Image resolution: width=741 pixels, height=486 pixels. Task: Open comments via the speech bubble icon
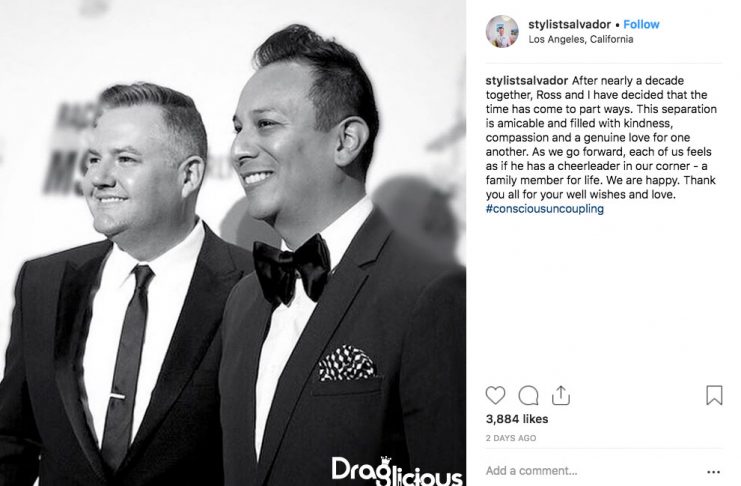[528, 395]
